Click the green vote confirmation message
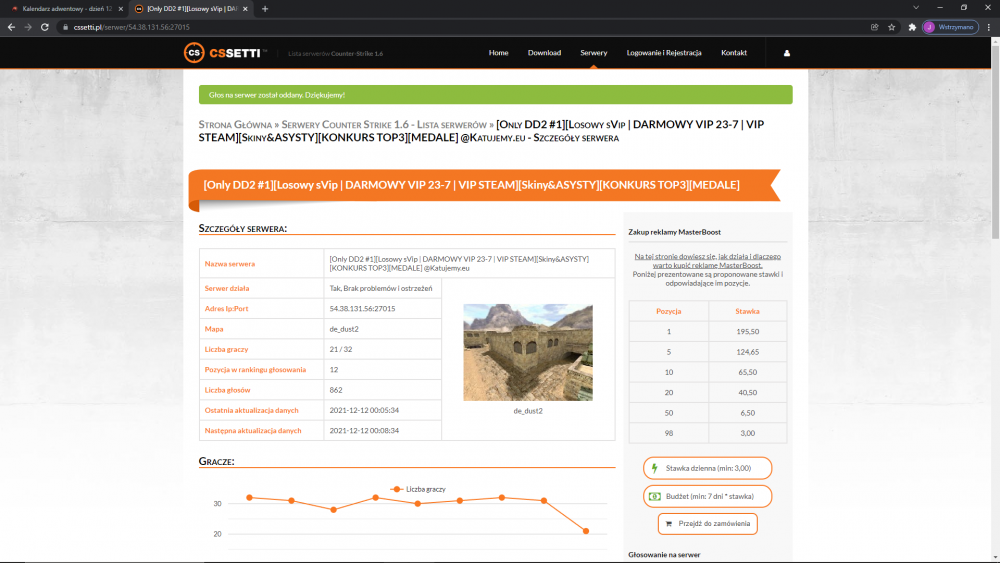The width and height of the screenshot is (1000, 563). click(495, 94)
